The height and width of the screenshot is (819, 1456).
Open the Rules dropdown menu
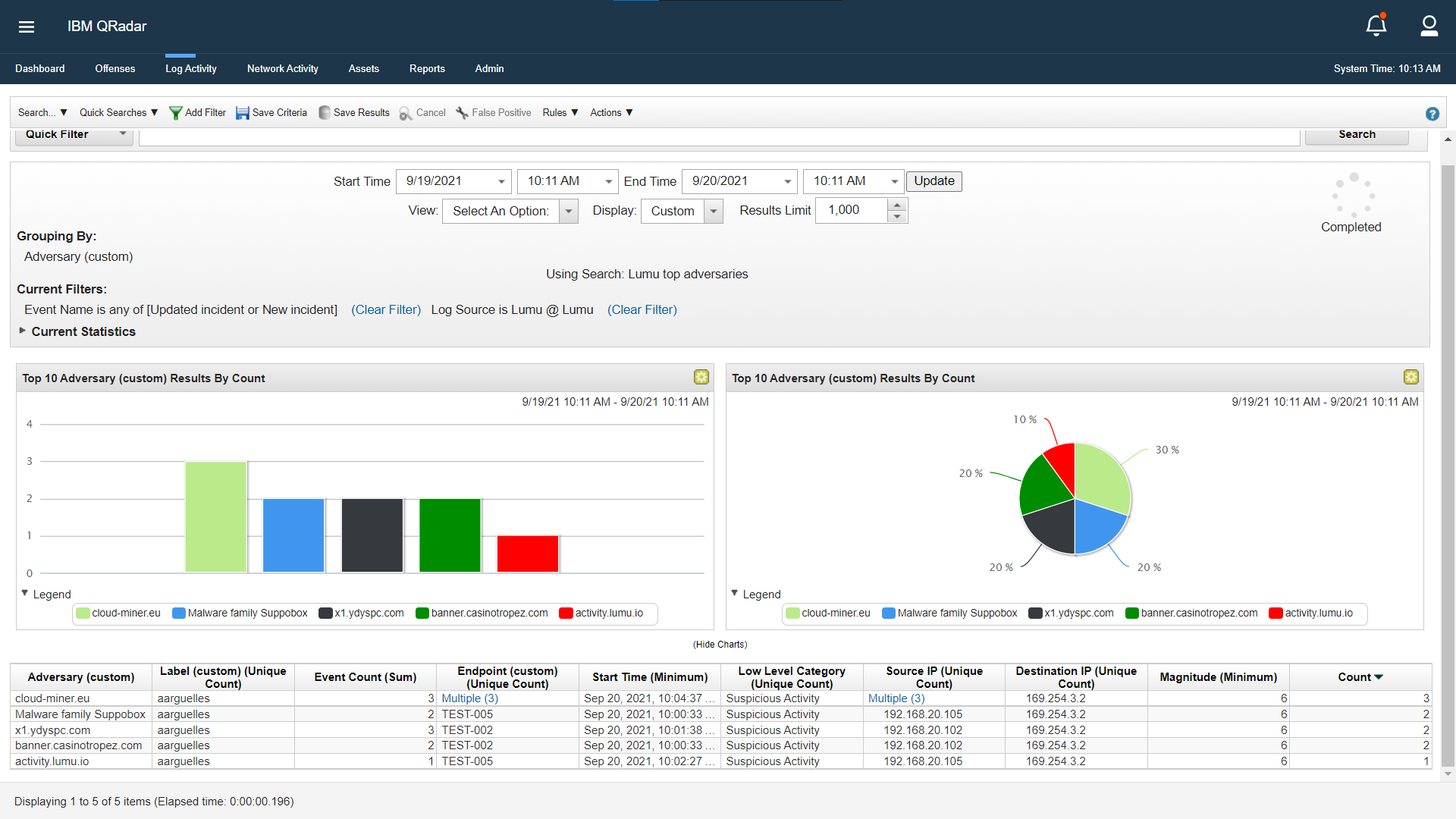(x=560, y=113)
